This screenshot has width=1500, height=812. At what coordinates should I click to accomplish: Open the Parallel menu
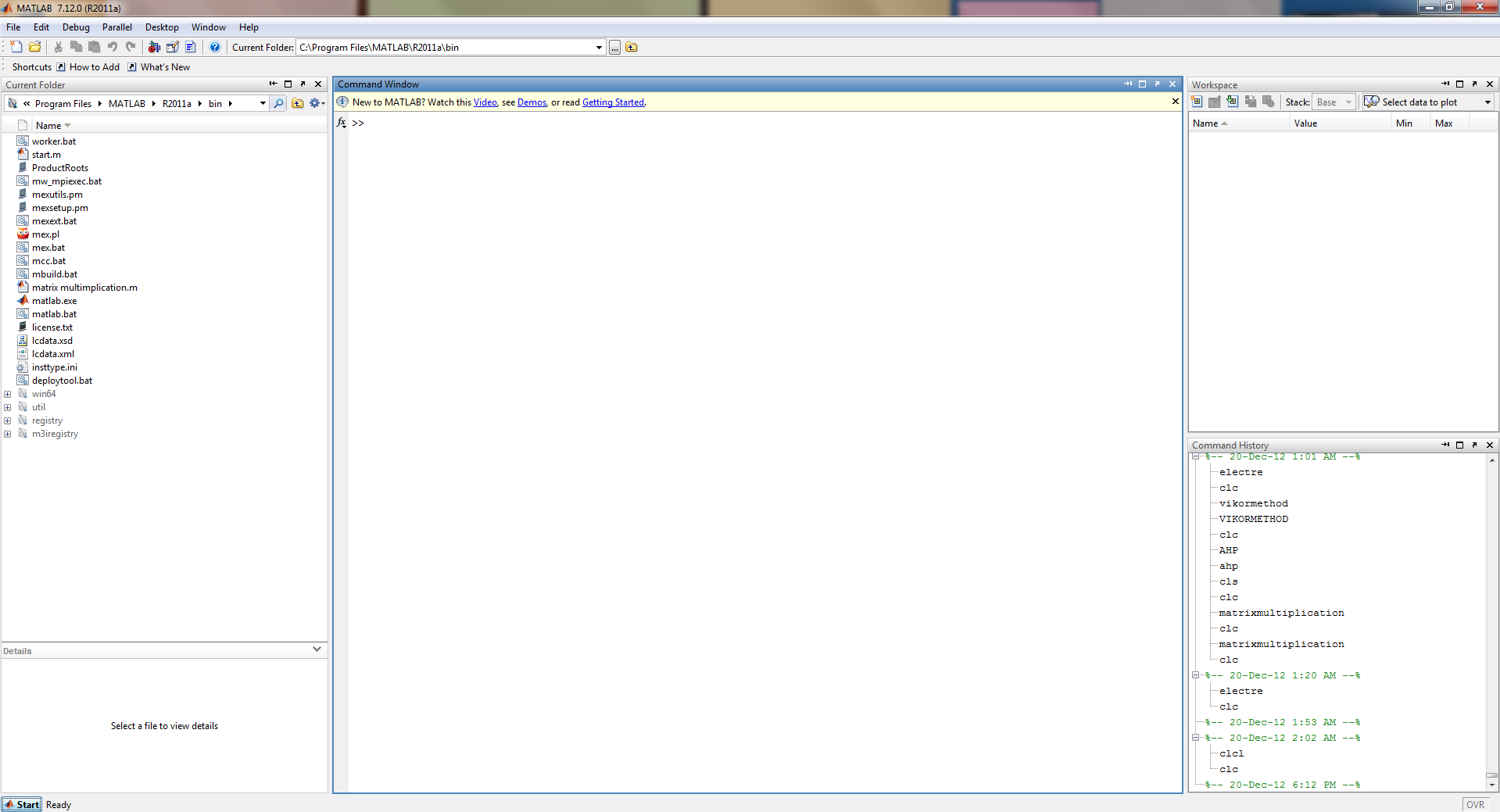pos(117,27)
